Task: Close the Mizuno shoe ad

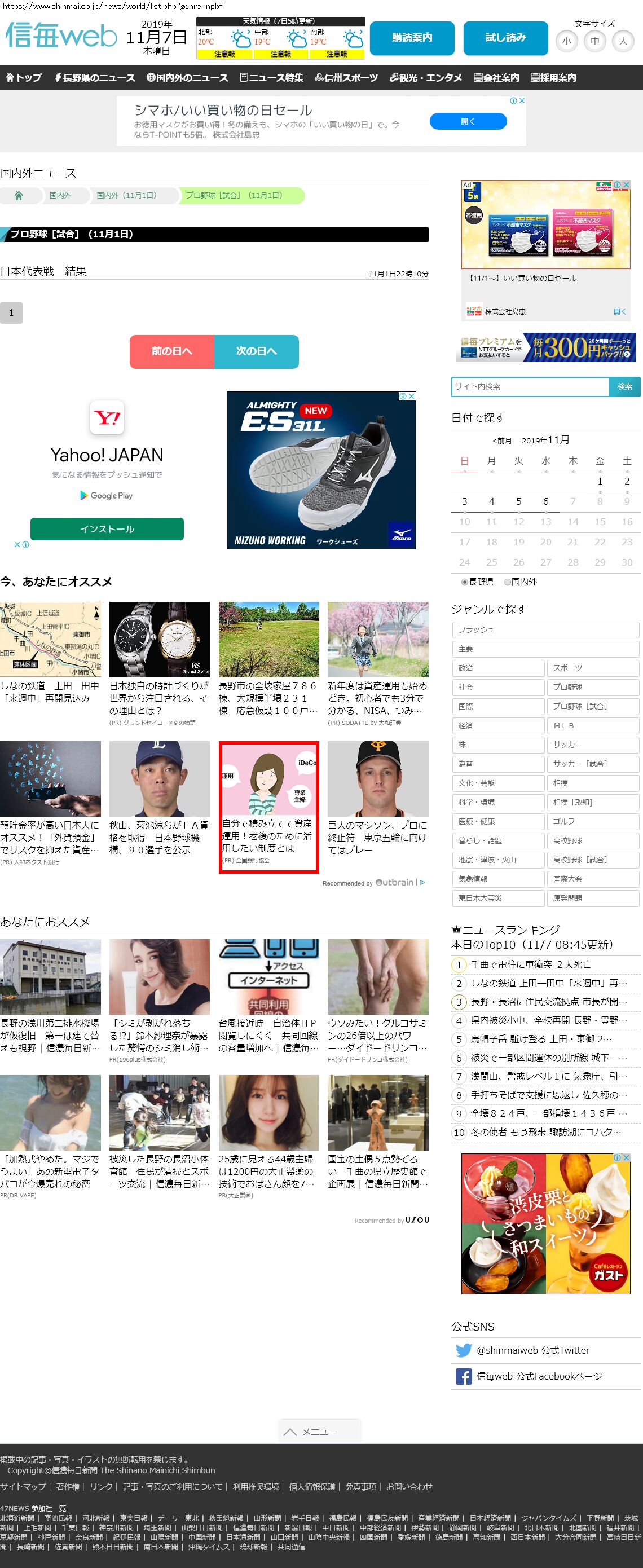Action: [x=412, y=397]
